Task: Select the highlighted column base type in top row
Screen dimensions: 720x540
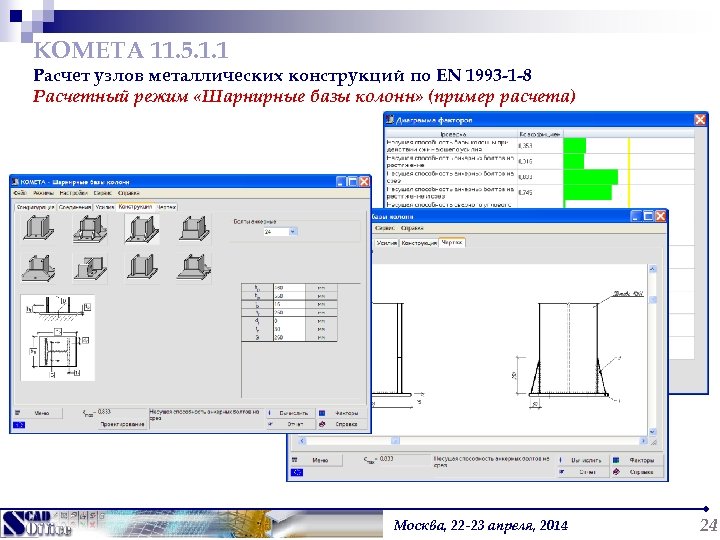Action: coord(142,229)
